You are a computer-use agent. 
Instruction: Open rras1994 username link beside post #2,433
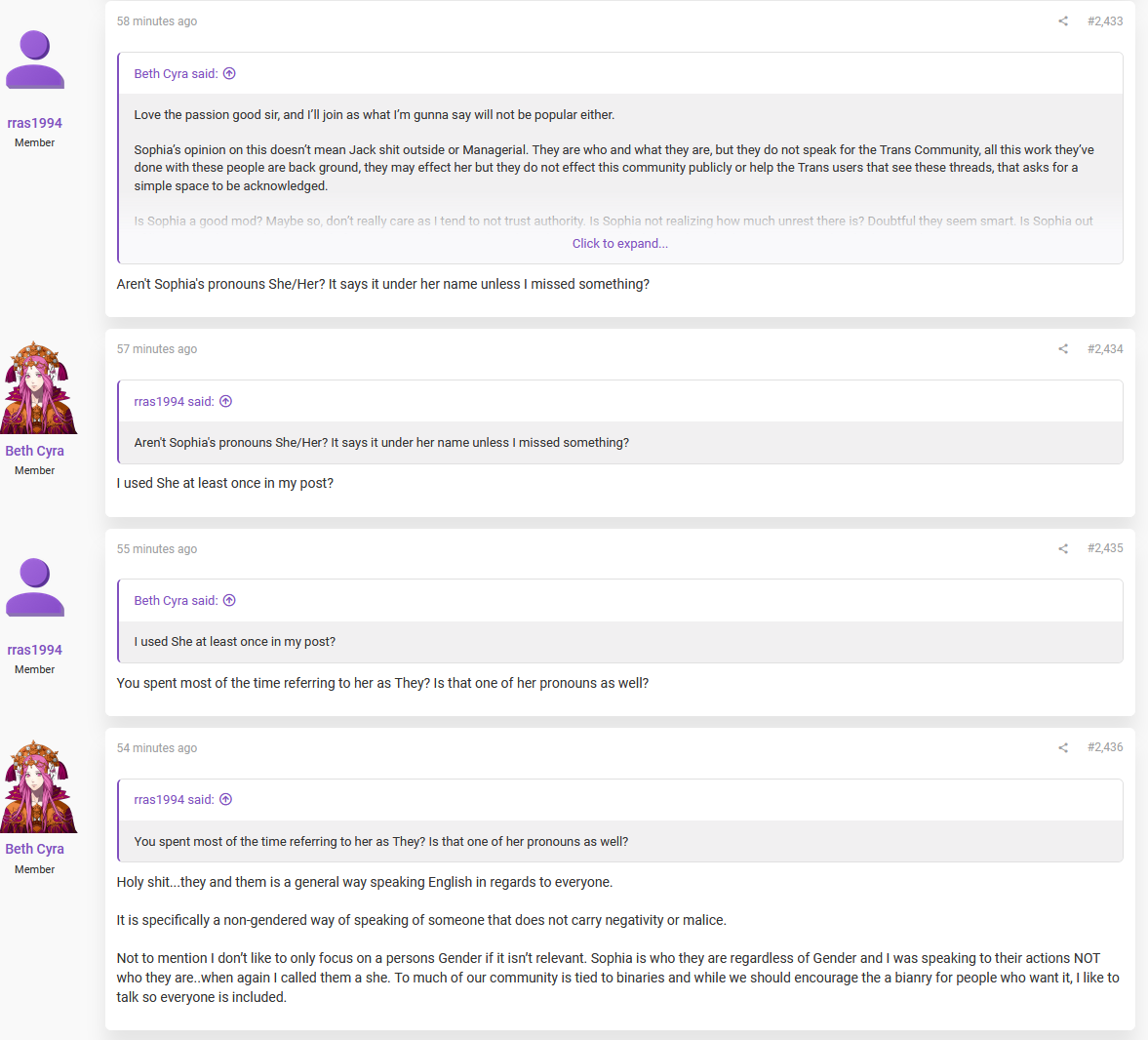(34, 123)
